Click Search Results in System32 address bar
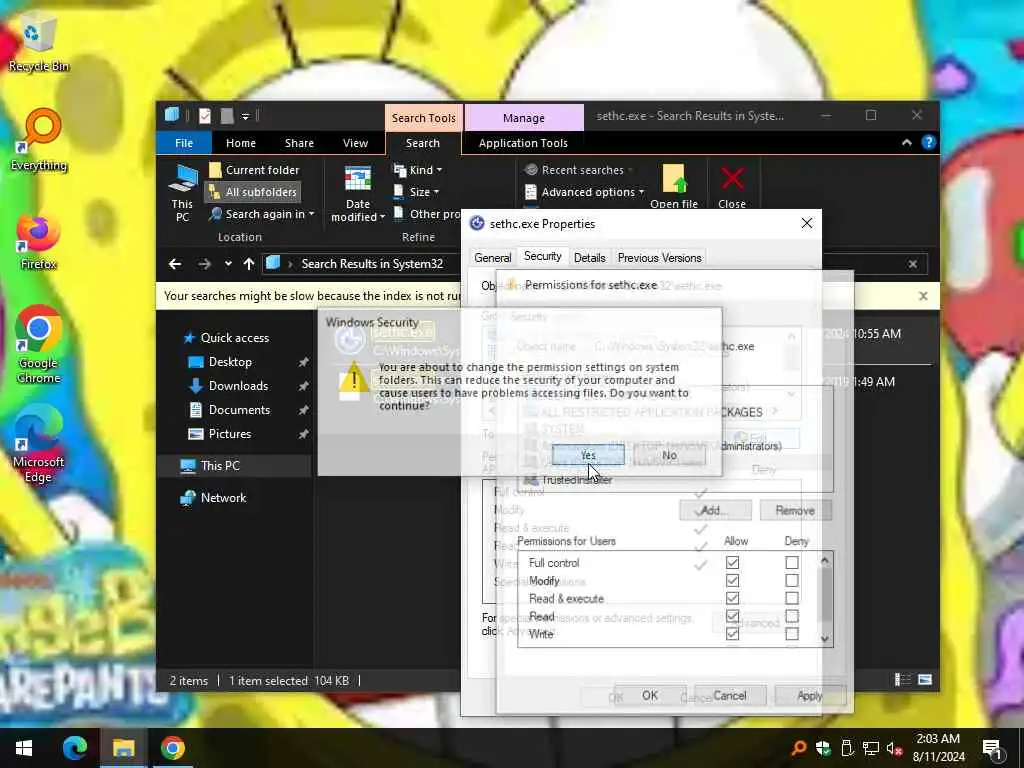Image resolution: width=1024 pixels, height=768 pixels. pyautogui.click(x=372, y=264)
